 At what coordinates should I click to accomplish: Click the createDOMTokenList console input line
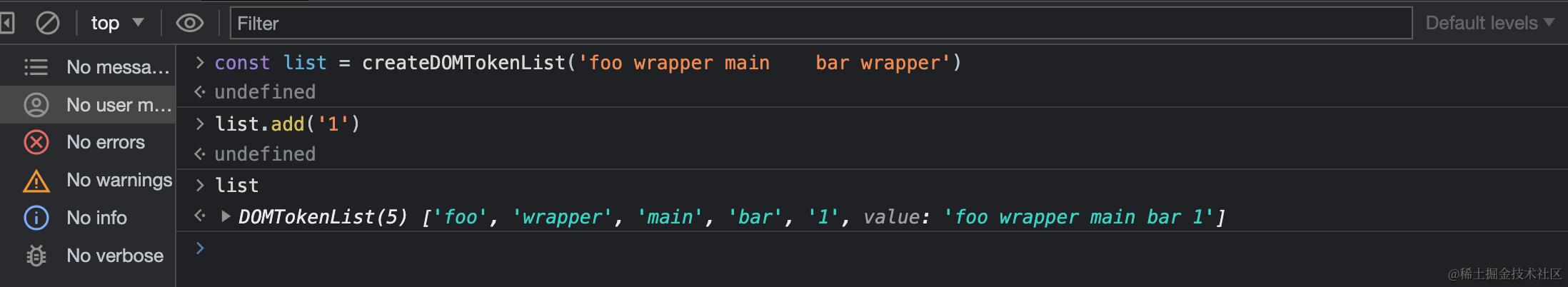tap(588, 63)
